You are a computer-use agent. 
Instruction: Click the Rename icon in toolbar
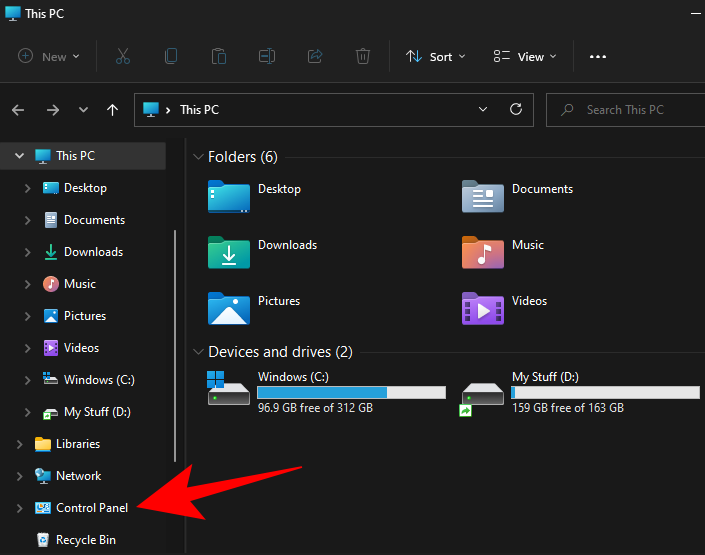[267, 57]
